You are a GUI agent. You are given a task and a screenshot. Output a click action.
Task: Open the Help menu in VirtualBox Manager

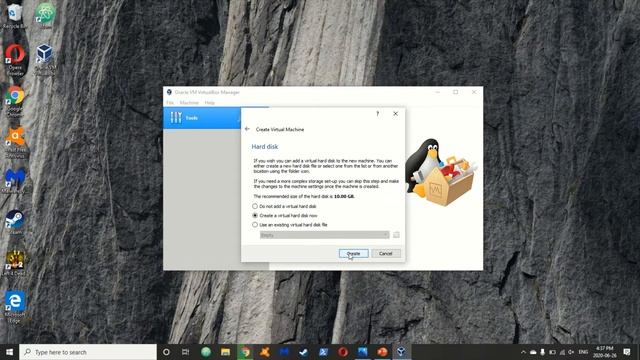[209, 103]
